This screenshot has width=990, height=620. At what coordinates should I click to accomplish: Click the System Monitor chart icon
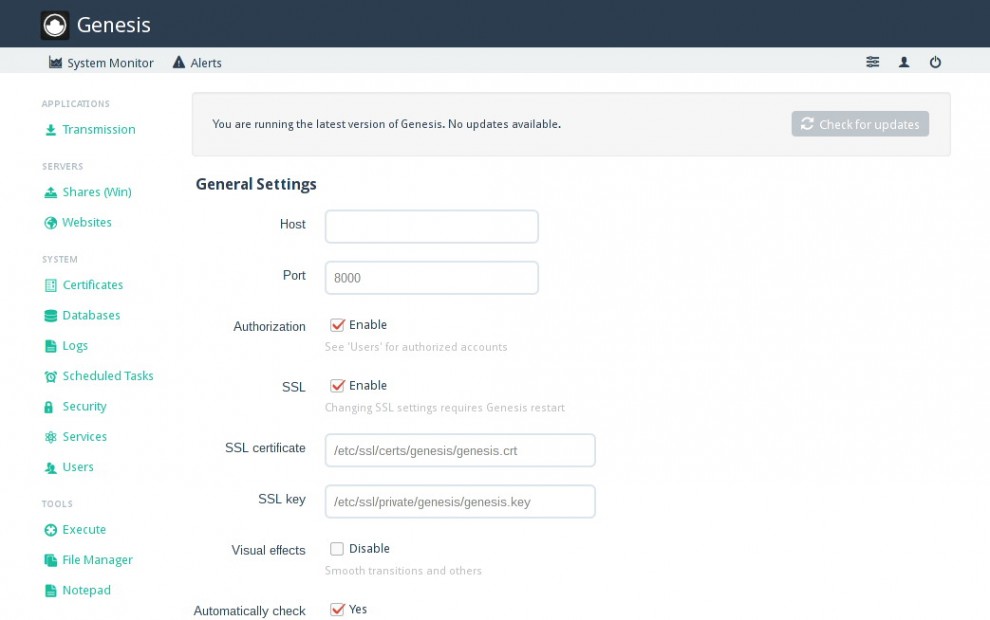click(56, 63)
